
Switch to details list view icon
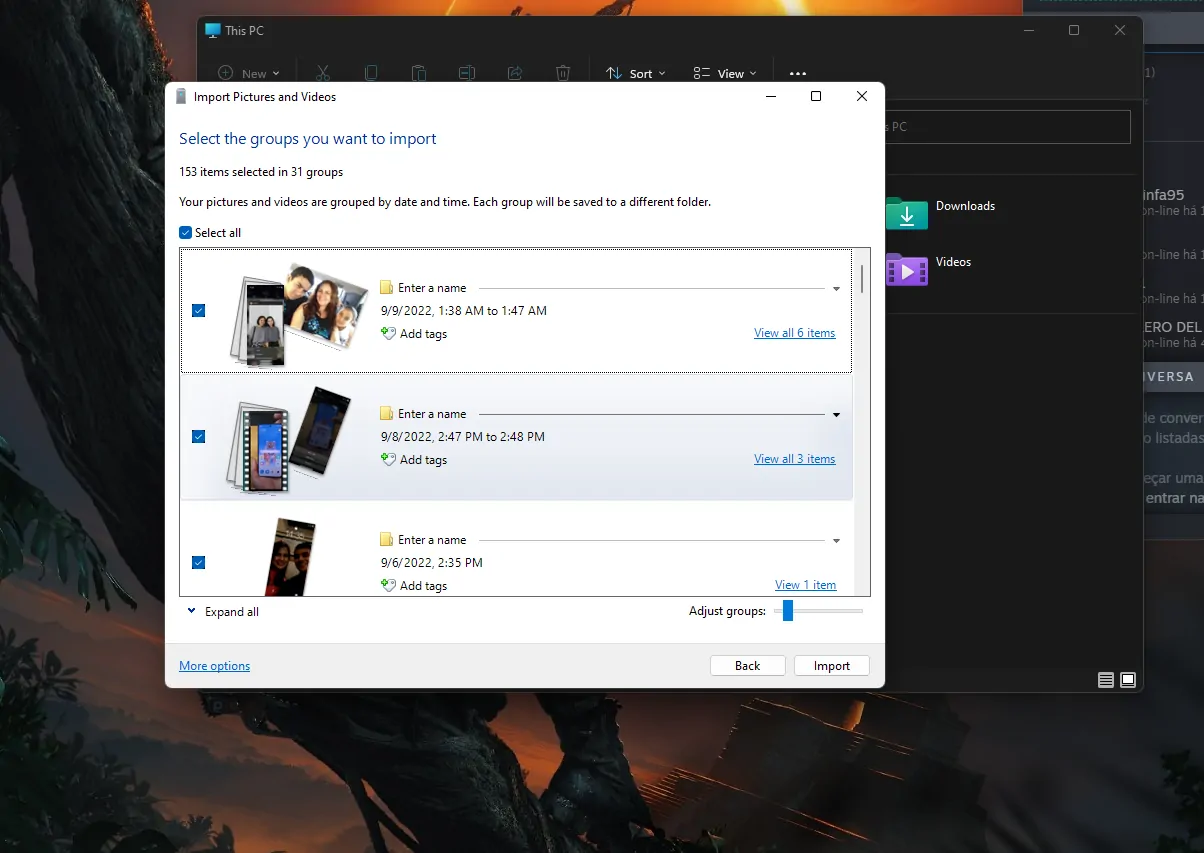[1106, 680]
